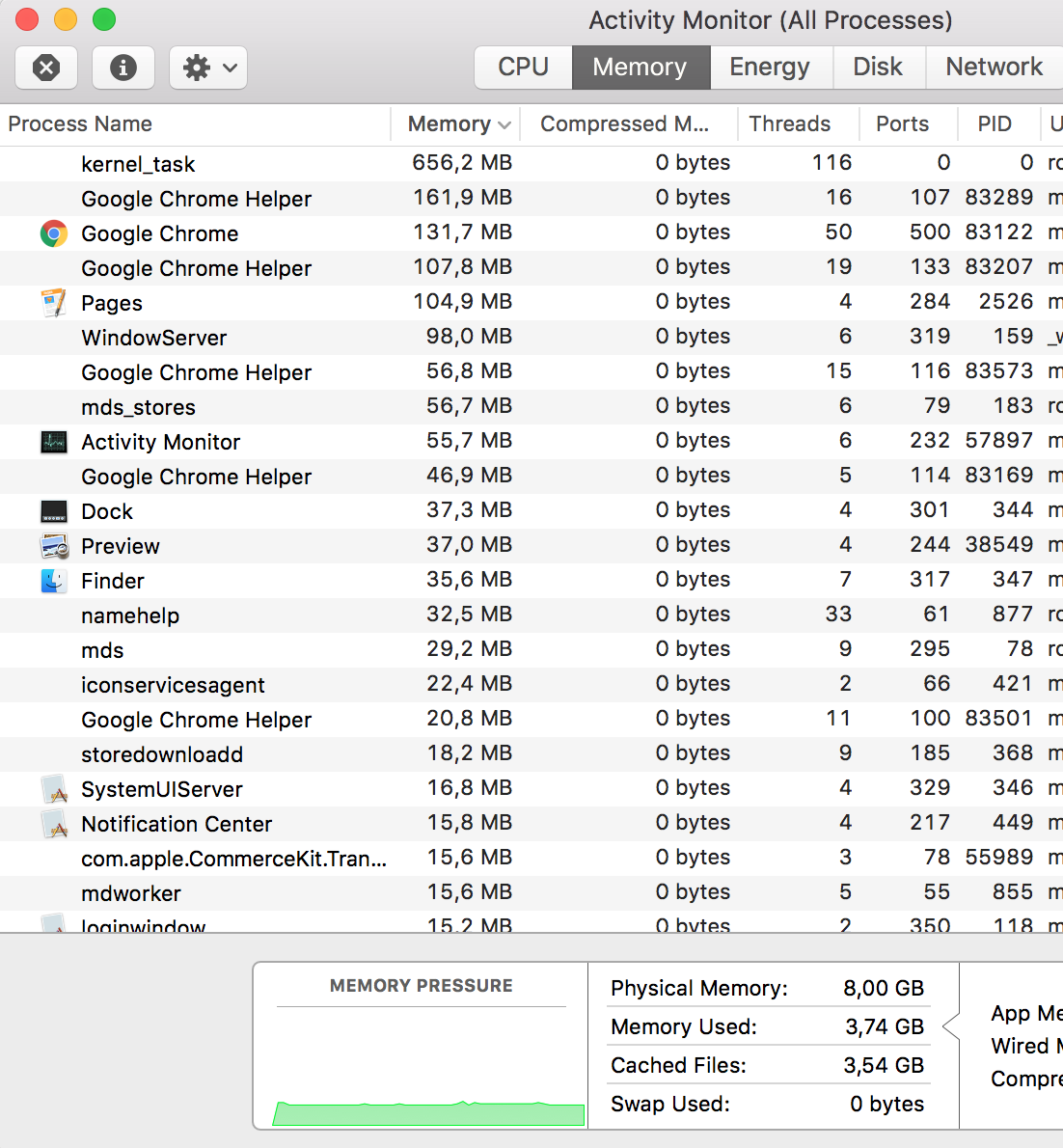1063x1148 pixels.
Task: Select Google Chrome Helper using 56,8 MB
Action: click(196, 372)
